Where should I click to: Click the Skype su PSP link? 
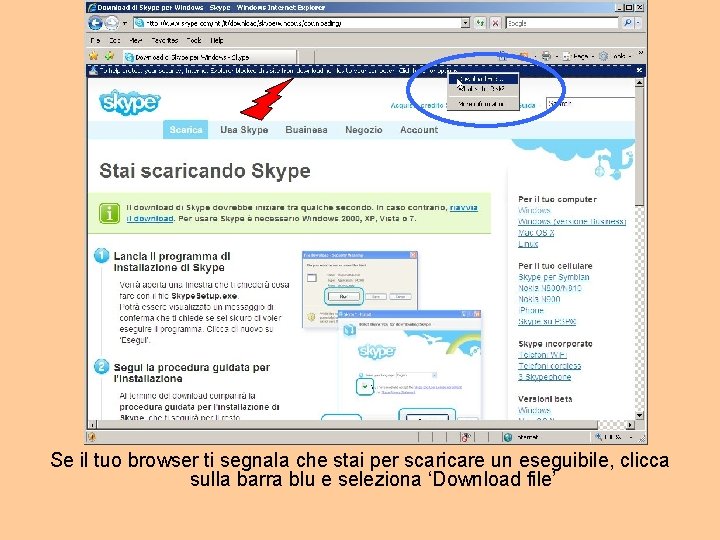[x=546, y=321]
